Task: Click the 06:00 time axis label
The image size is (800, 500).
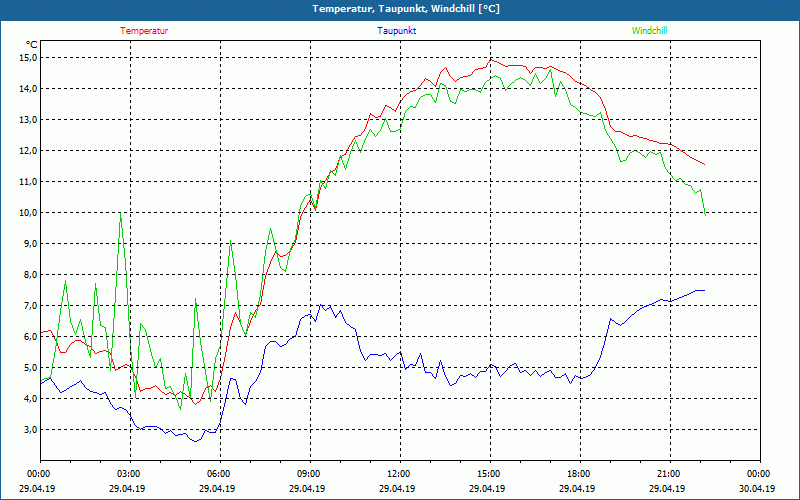Action: tap(220, 474)
